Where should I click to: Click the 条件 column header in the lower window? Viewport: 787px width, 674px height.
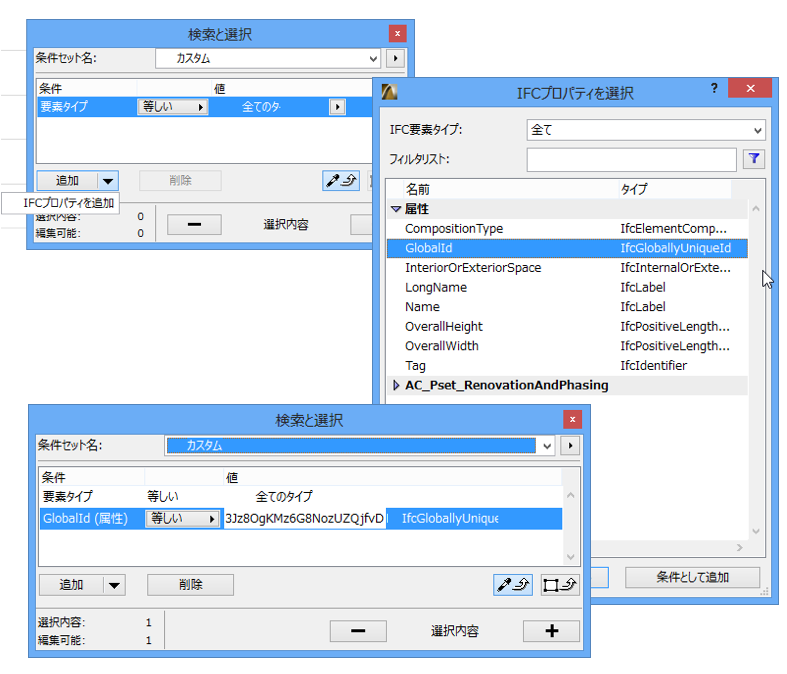click(x=92, y=477)
